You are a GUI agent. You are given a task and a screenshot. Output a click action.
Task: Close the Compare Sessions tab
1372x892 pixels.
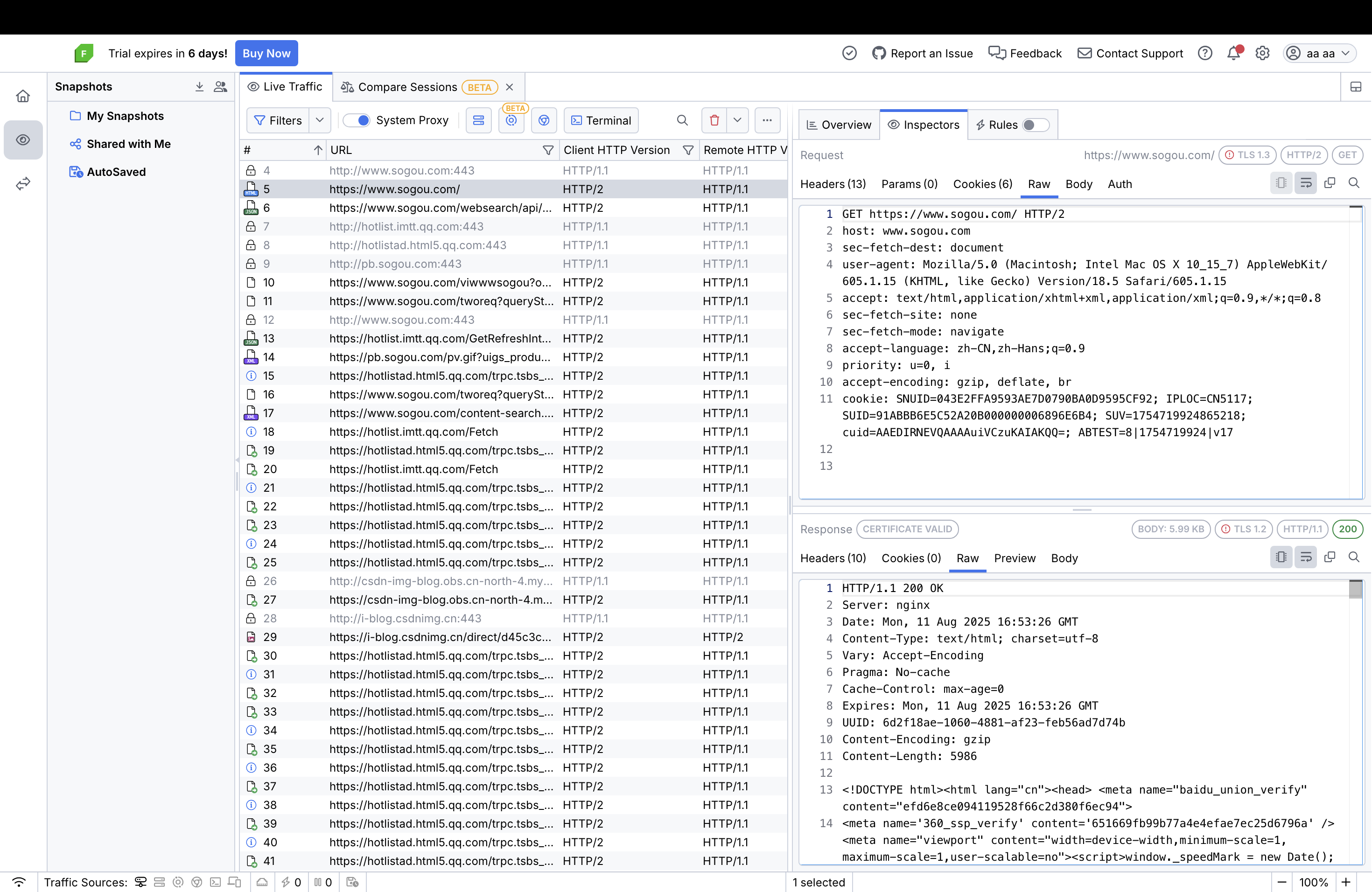(509, 87)
